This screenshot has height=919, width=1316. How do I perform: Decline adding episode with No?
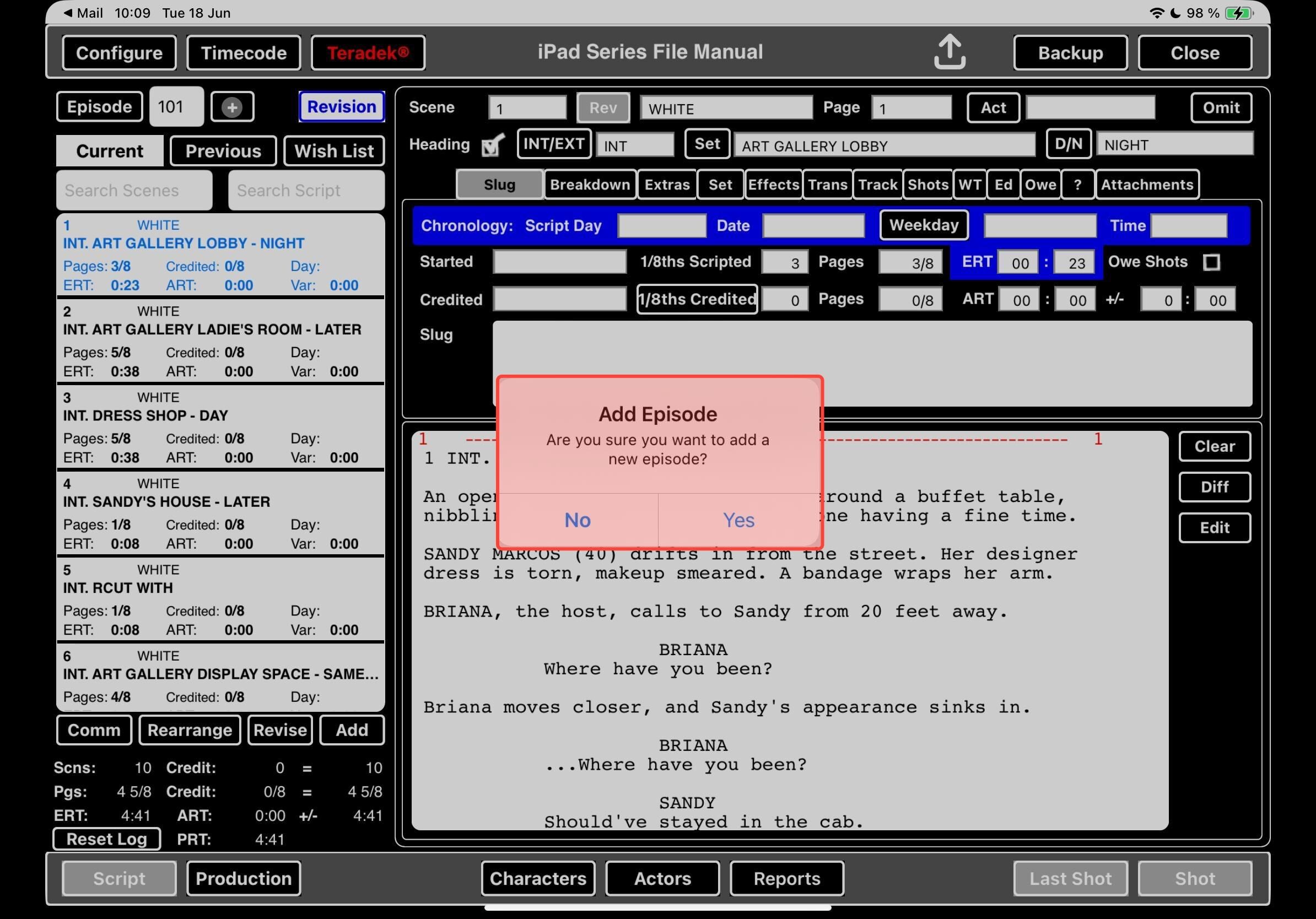[577, 520]
